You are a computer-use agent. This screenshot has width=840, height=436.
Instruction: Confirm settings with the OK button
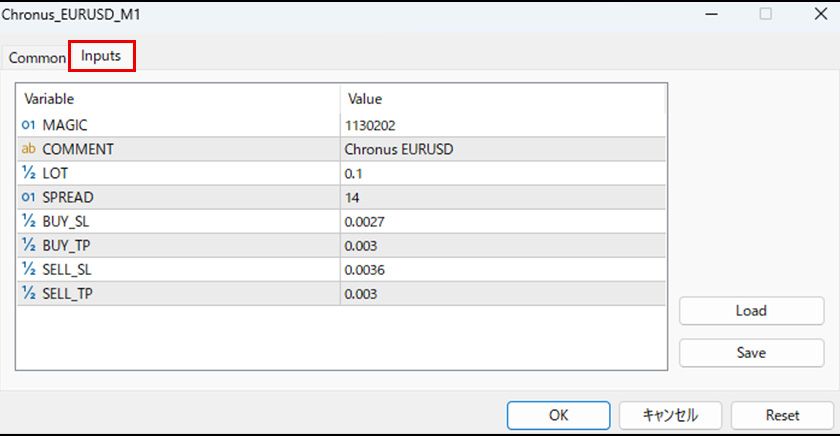click(558, 415)
